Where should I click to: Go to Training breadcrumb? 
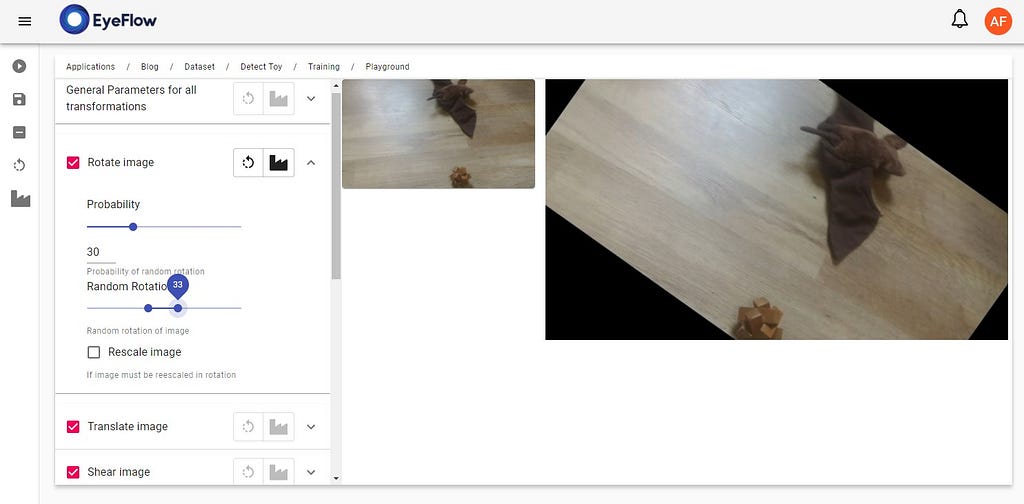click(324, 67)
